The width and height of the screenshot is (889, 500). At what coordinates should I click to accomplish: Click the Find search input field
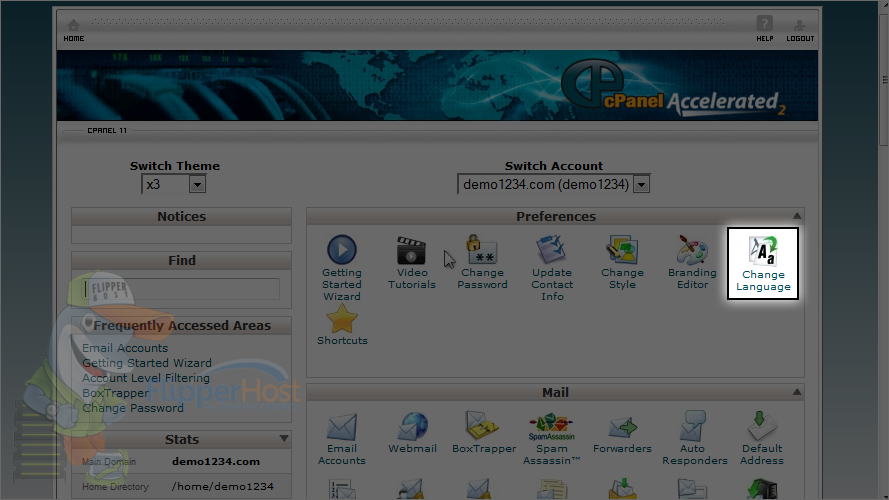click(x=181, y=289)
